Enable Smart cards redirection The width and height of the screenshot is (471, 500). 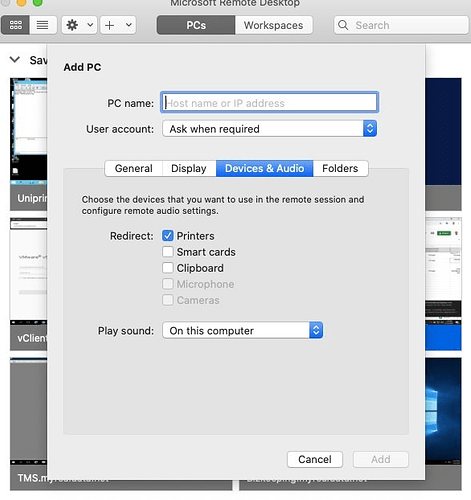(168, 252)
